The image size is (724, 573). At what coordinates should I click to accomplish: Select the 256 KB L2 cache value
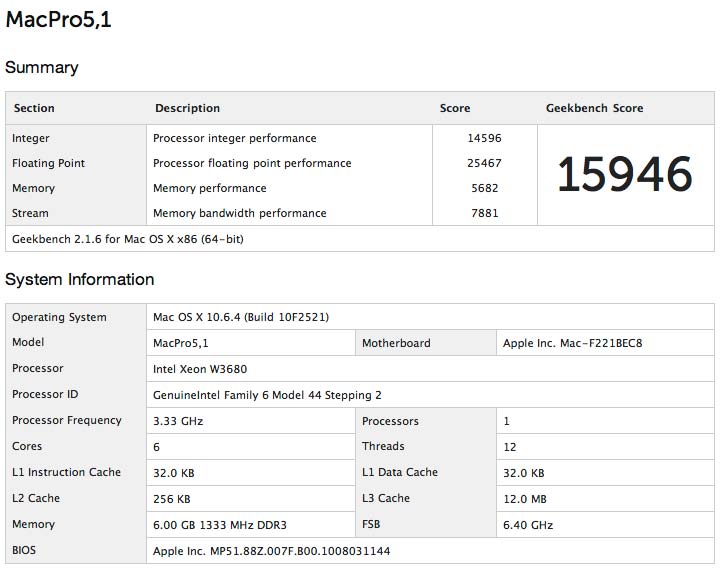click(172, 499)
